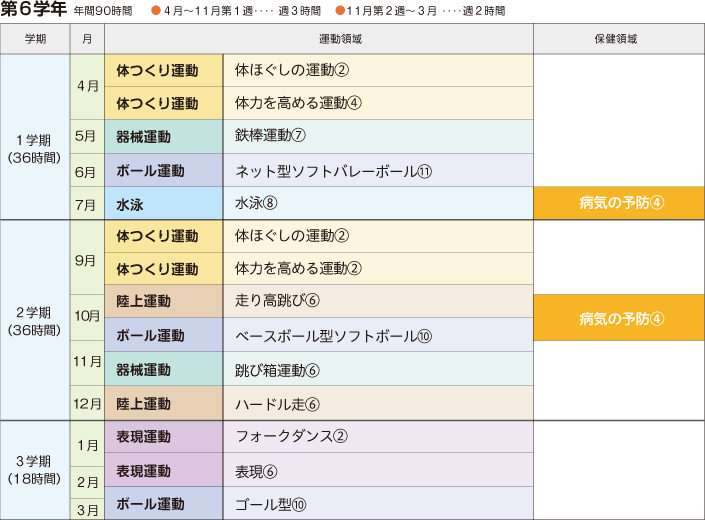Select ベースボール型ソフトボール⑩ cell

coord(378,335)
